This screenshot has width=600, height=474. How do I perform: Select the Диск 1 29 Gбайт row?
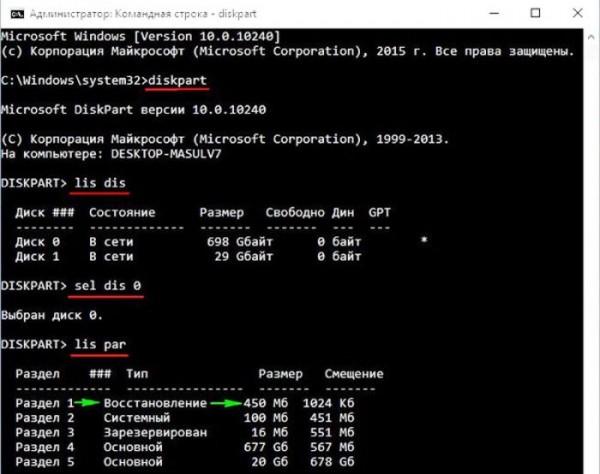188,256
